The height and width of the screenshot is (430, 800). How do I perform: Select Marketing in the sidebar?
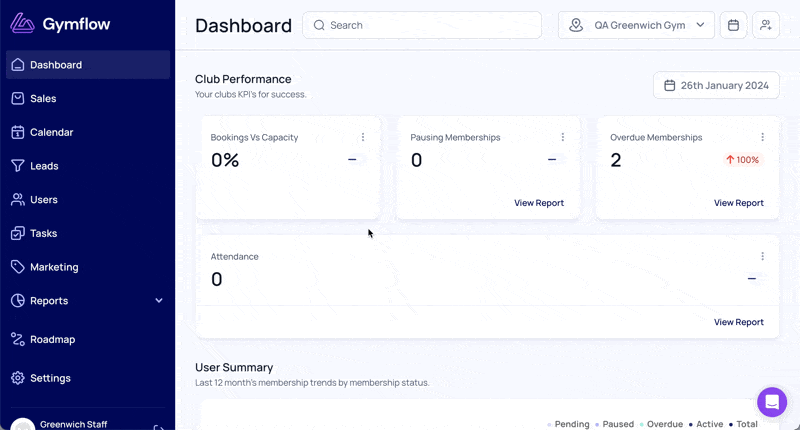click(x=54, y=267)
